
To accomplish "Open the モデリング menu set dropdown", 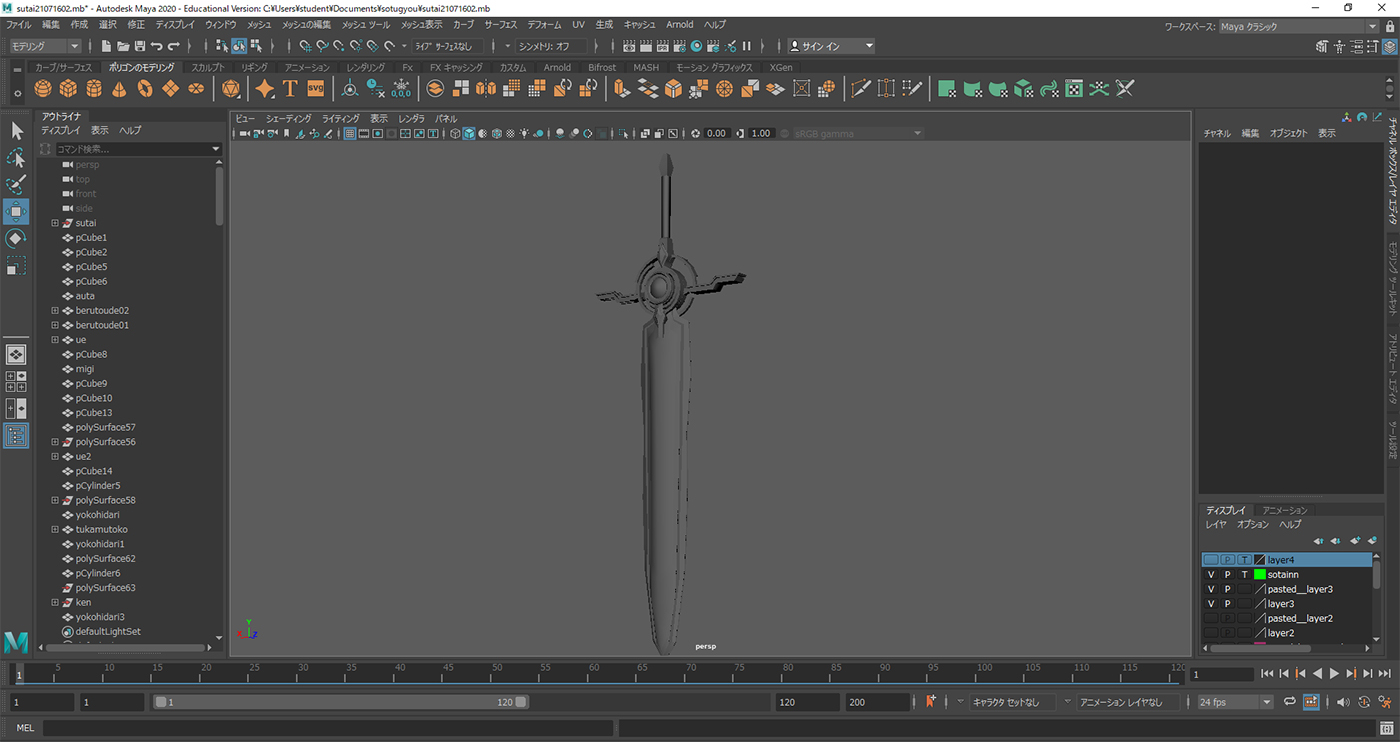I will click(x=46, y=46).
